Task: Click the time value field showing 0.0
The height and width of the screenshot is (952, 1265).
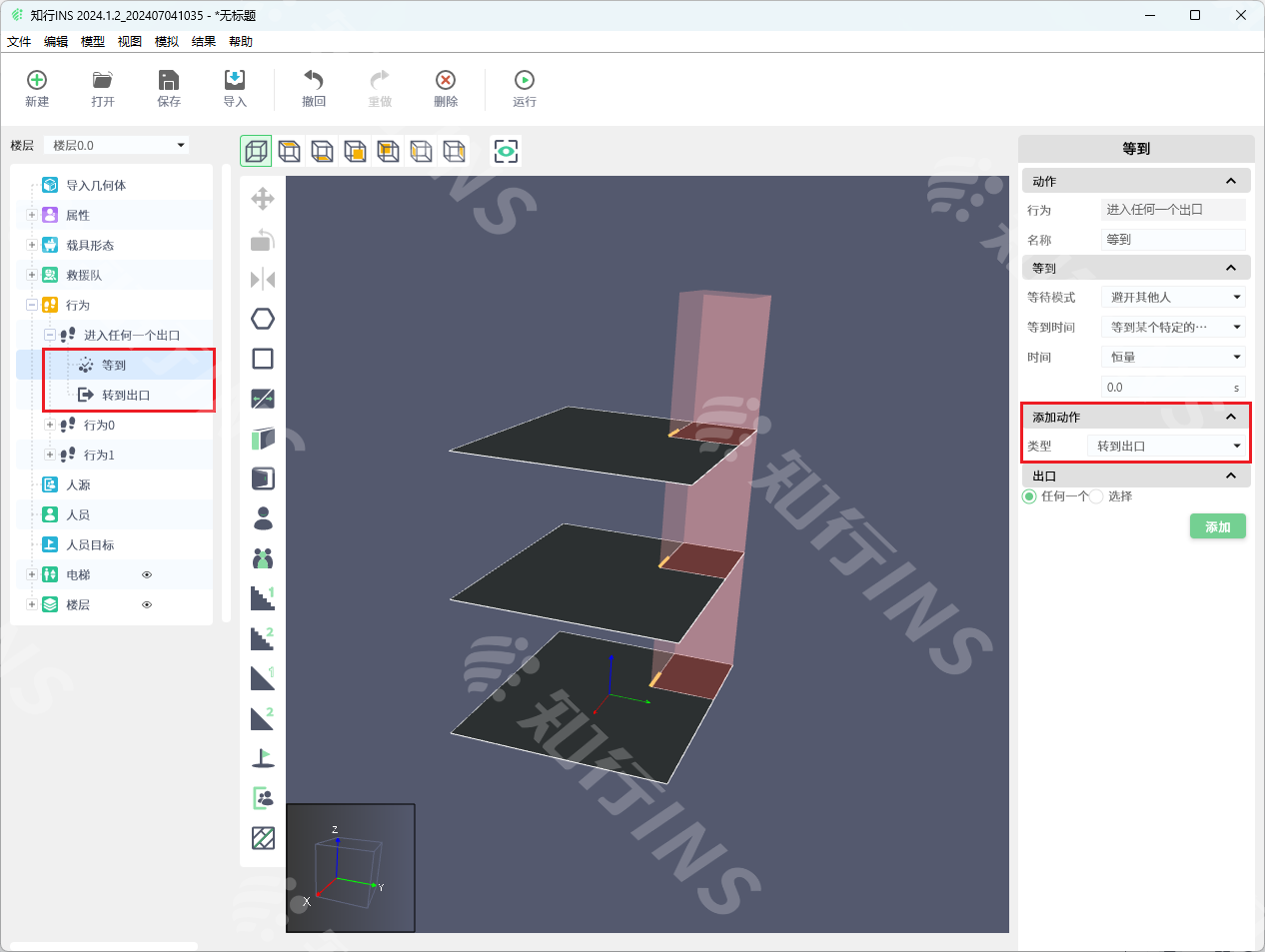Action: [1173, 387]
